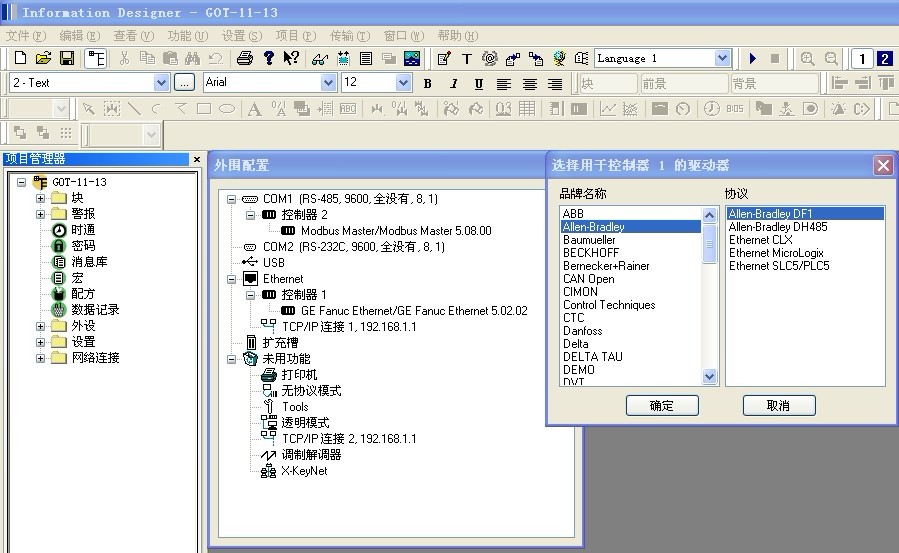
Task: Cancel driver dialog with 取消
Action: pyautogui.click(x=779, y=406)
